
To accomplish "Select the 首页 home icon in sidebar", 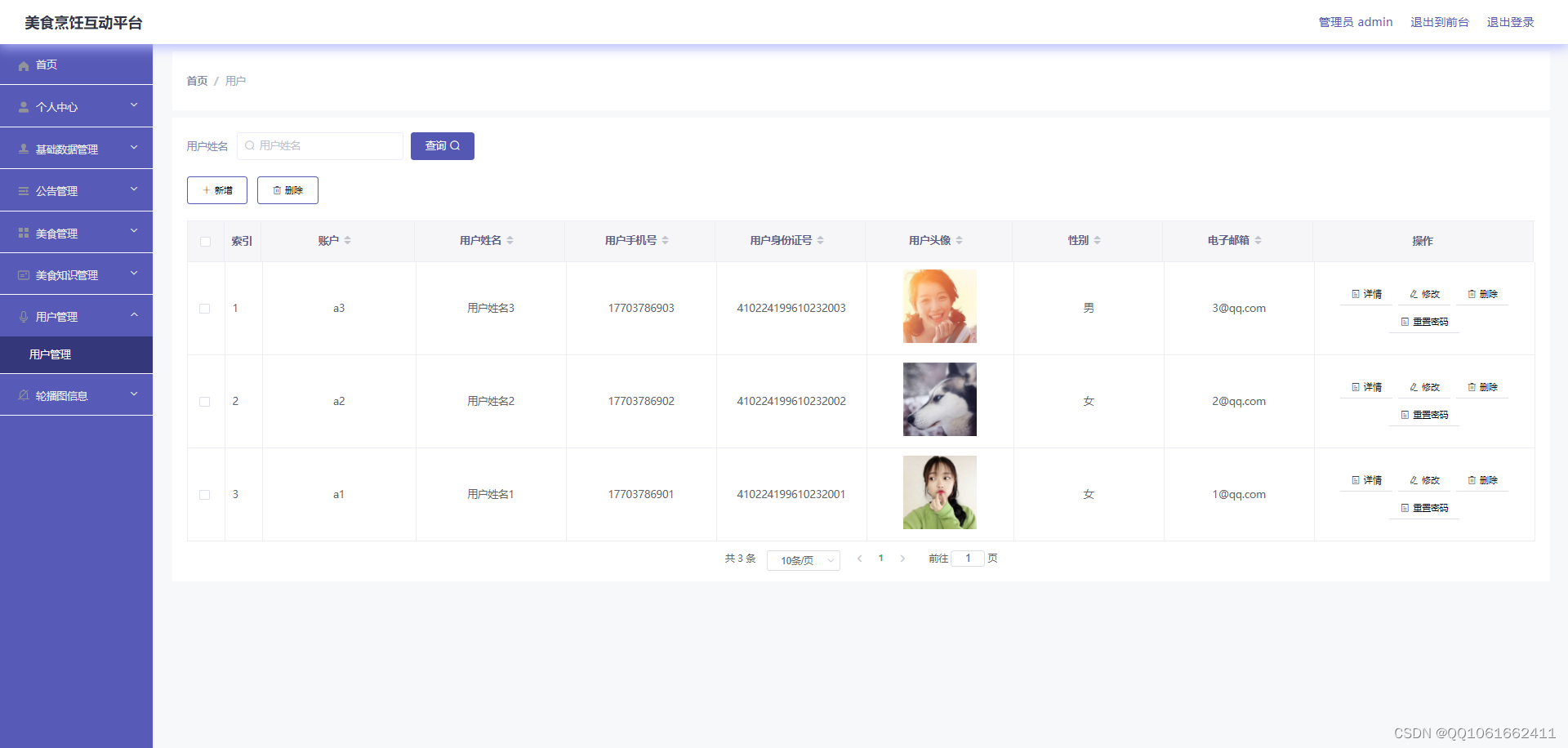I will tap(23, 65).
